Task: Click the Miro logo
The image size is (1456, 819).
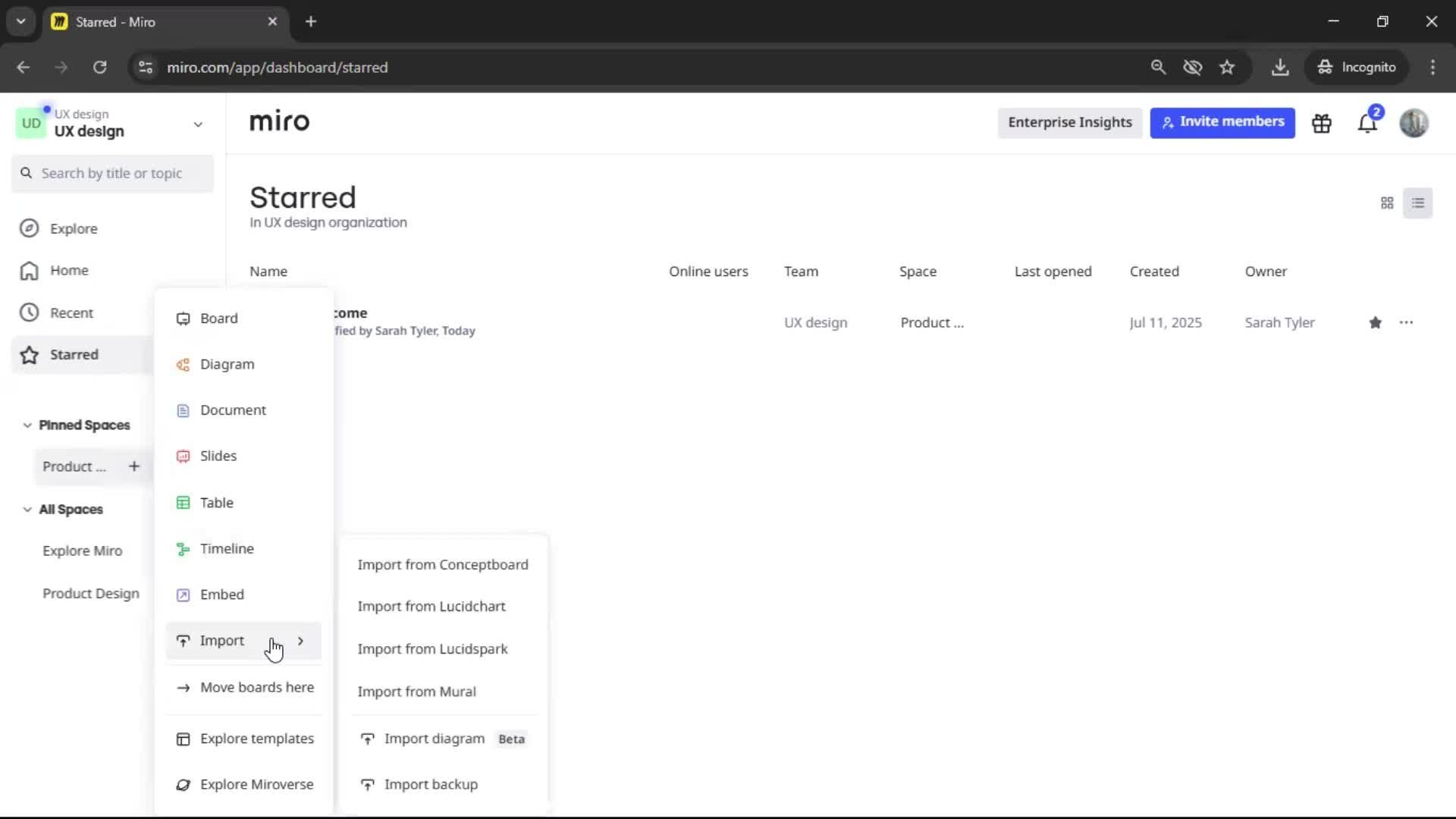Action: (279, 122)
